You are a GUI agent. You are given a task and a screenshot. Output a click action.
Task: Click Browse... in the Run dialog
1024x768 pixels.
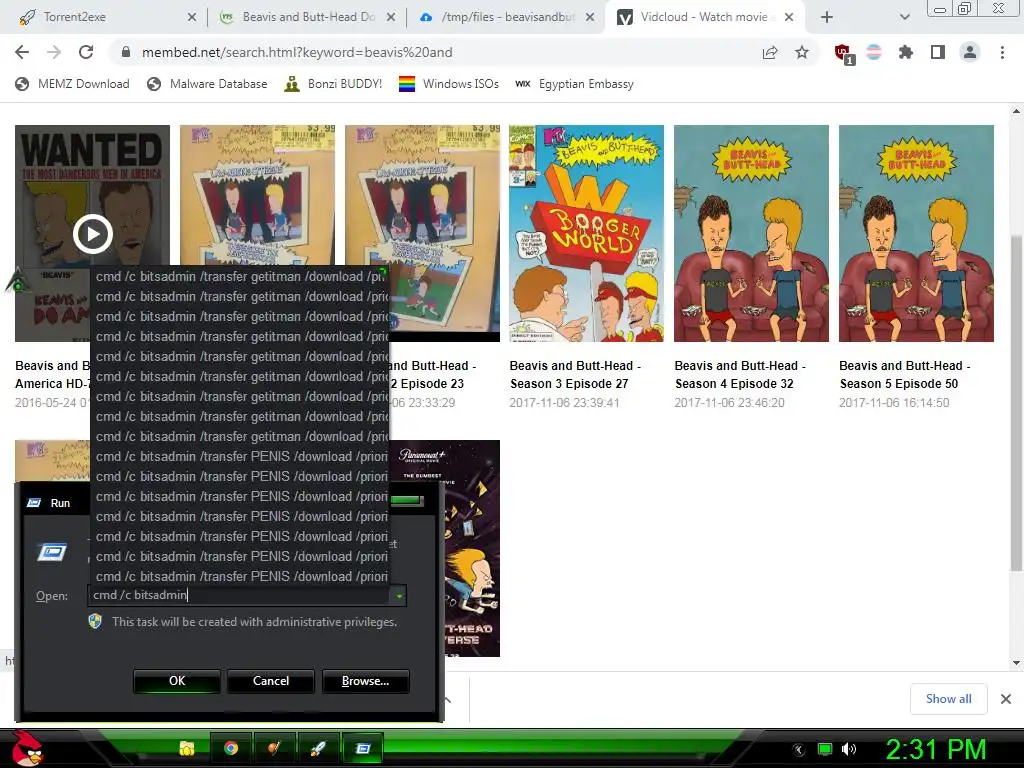[366, 681]
